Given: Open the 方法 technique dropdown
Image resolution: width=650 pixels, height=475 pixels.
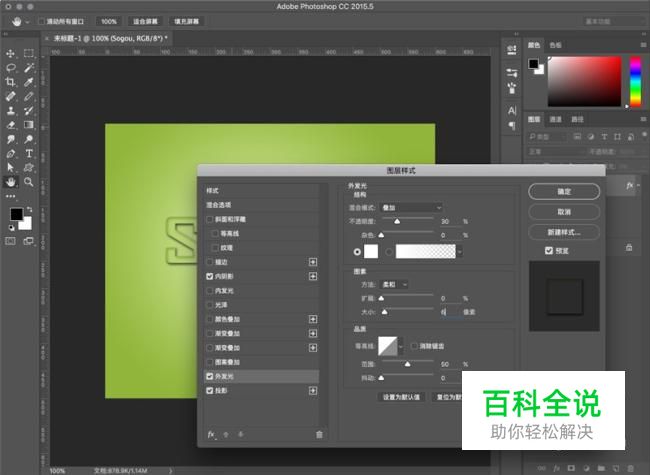Looking at the screenshot, I should point(394,284).
